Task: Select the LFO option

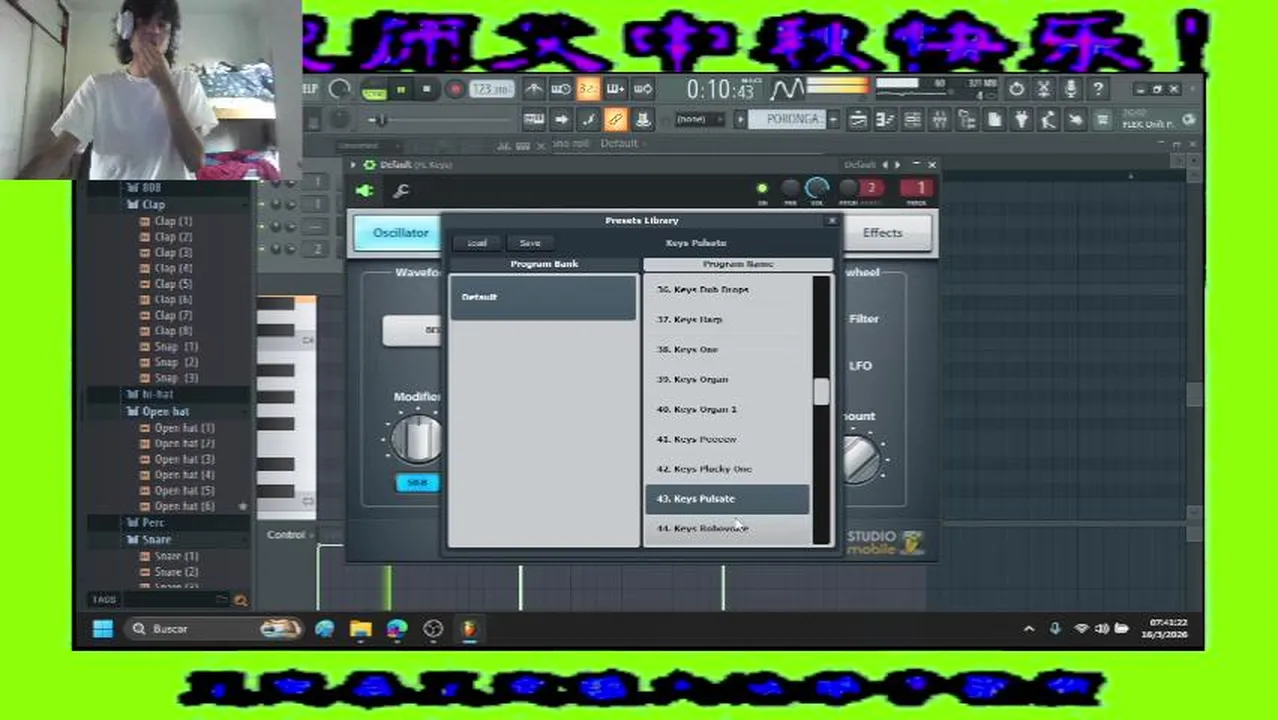Action: [861, 366]
